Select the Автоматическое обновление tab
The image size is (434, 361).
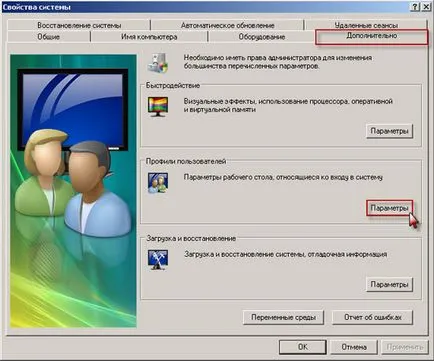pos(227,25)
